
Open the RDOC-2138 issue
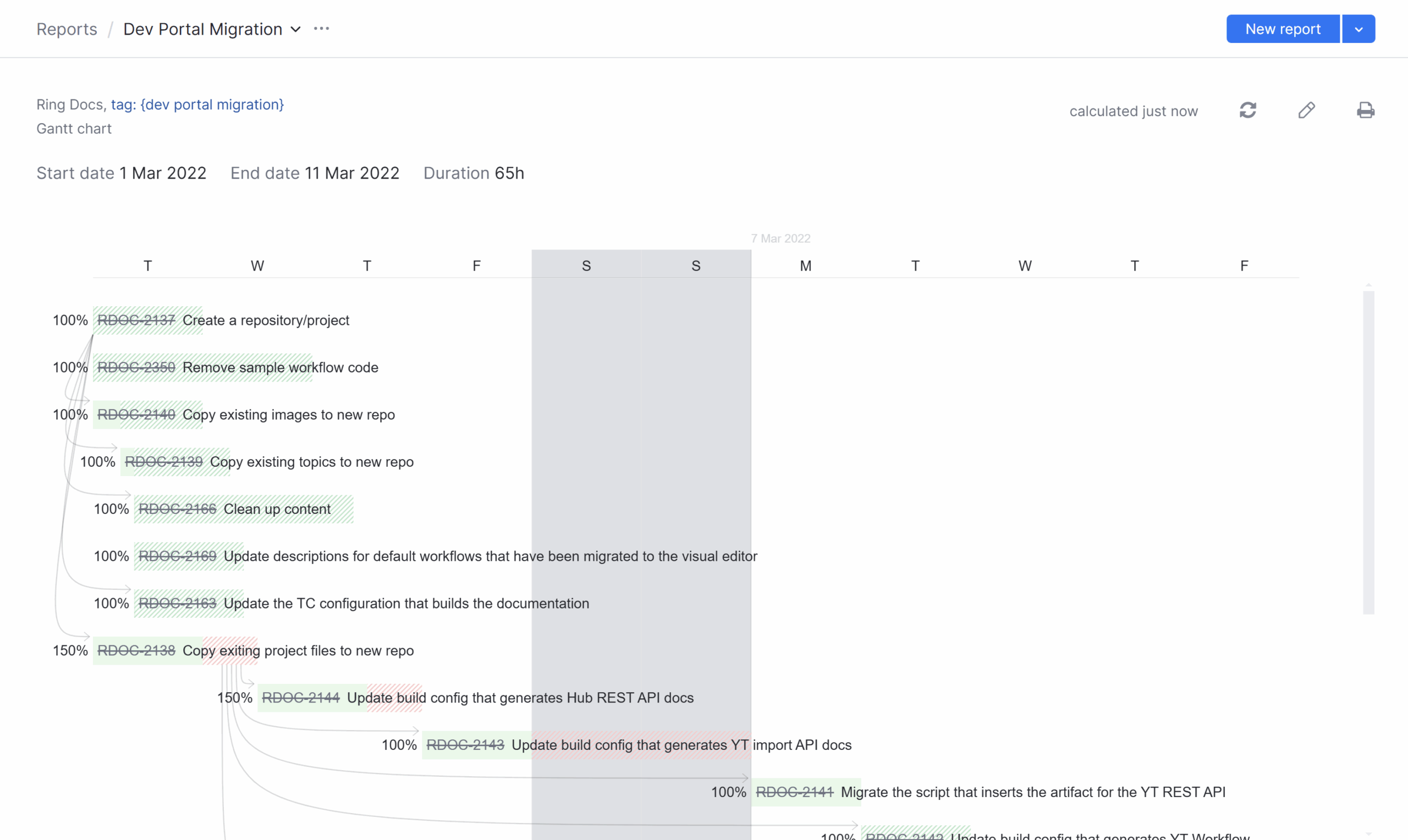(x=136, y=650)
